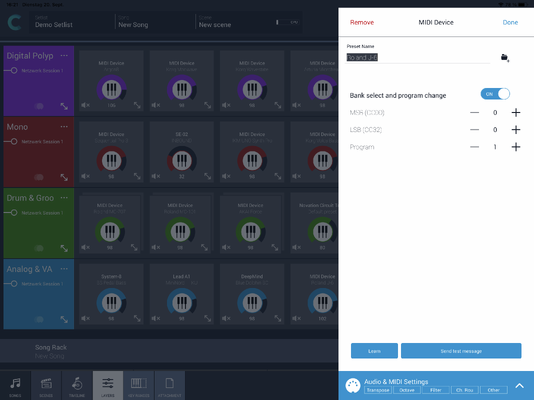Screen dimensions: 534x400
Task: Toggle Bank select and program change switch
Action: tap(495, 94)
